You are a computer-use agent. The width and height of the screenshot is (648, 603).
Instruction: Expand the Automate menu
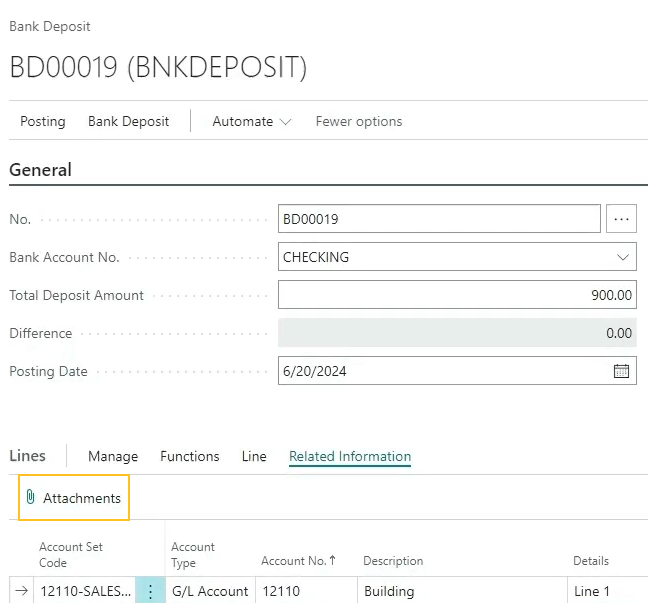pos(251,122)
